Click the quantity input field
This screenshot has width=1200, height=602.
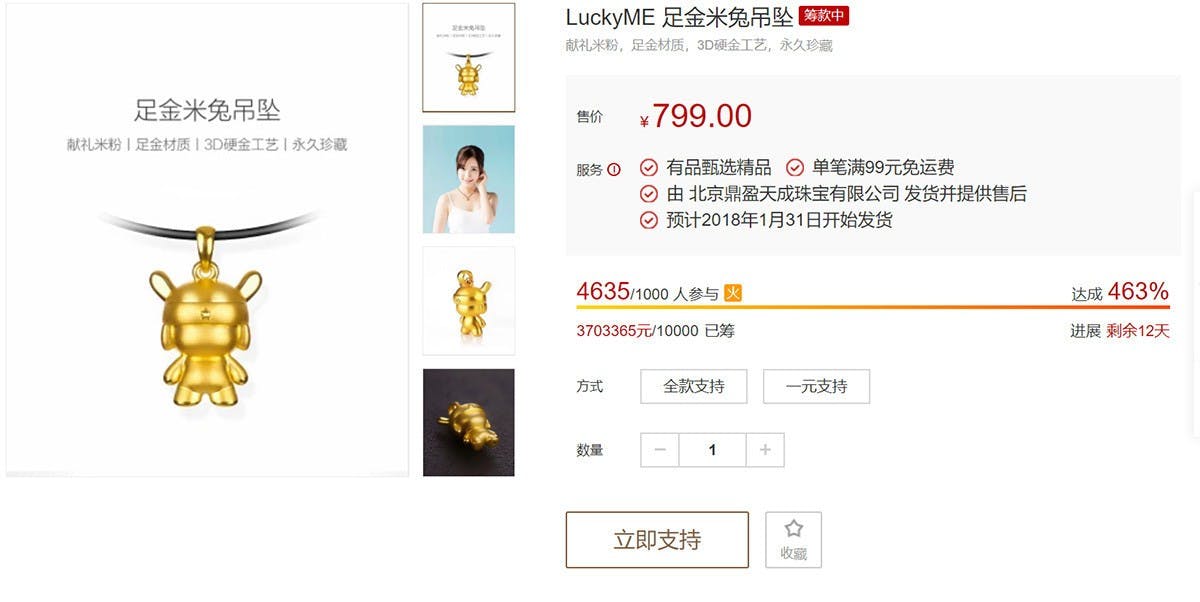(712, 450)
